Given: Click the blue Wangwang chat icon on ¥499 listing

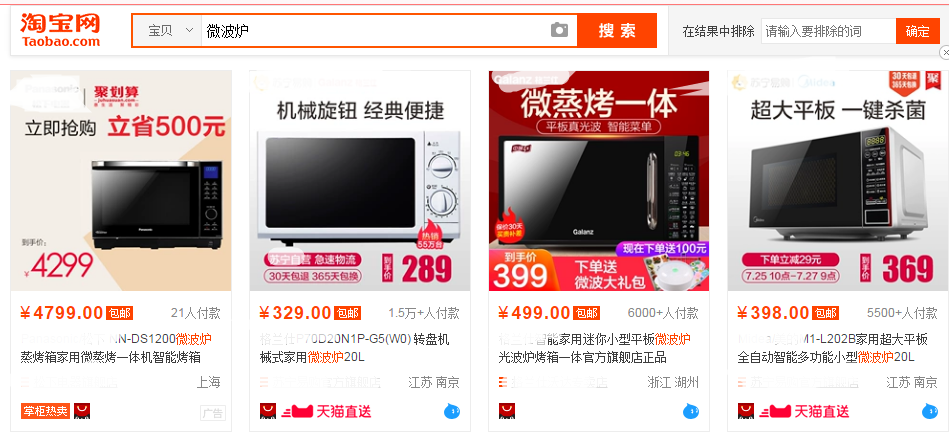Looking at the screenshot, I should tap(691, 412).
